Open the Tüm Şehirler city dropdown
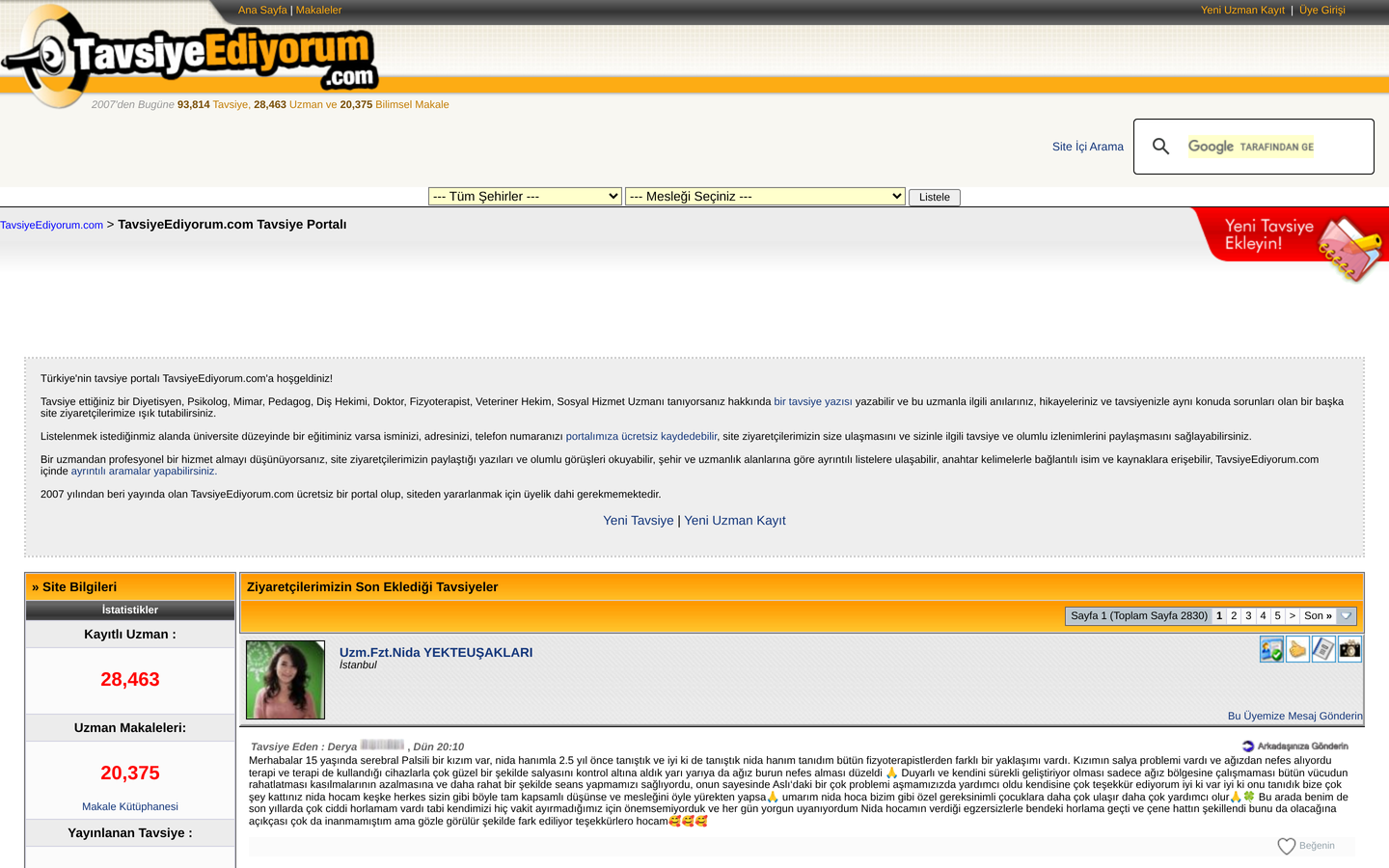Image resolution: width=1389 pixels, height=868 pixels. pyautogui.click(x=525, y=196)
